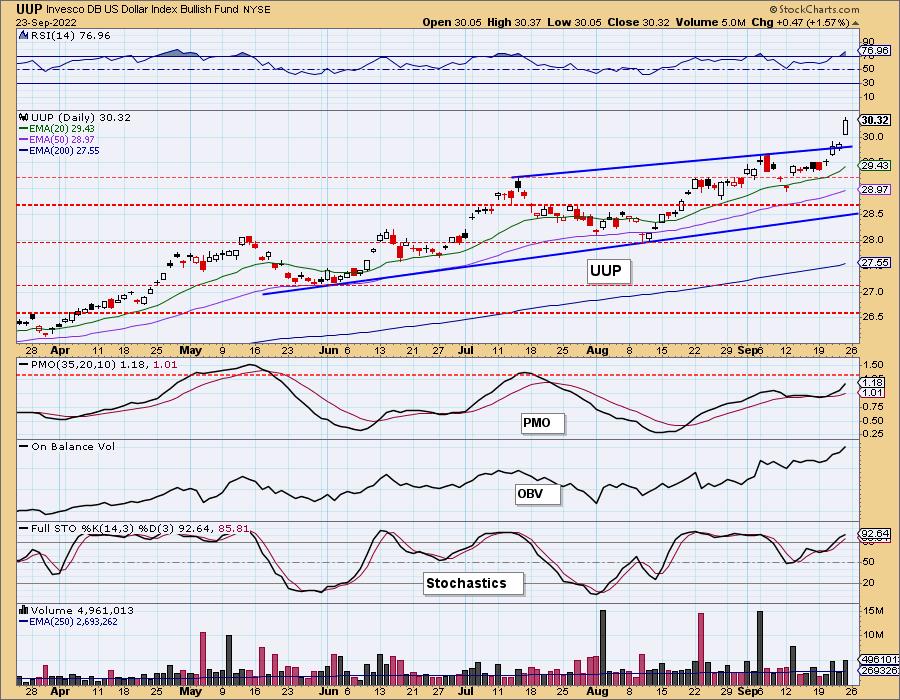Click the boxed UUP annotation in the price panel
Screen dimensions: 900x700
608,270
